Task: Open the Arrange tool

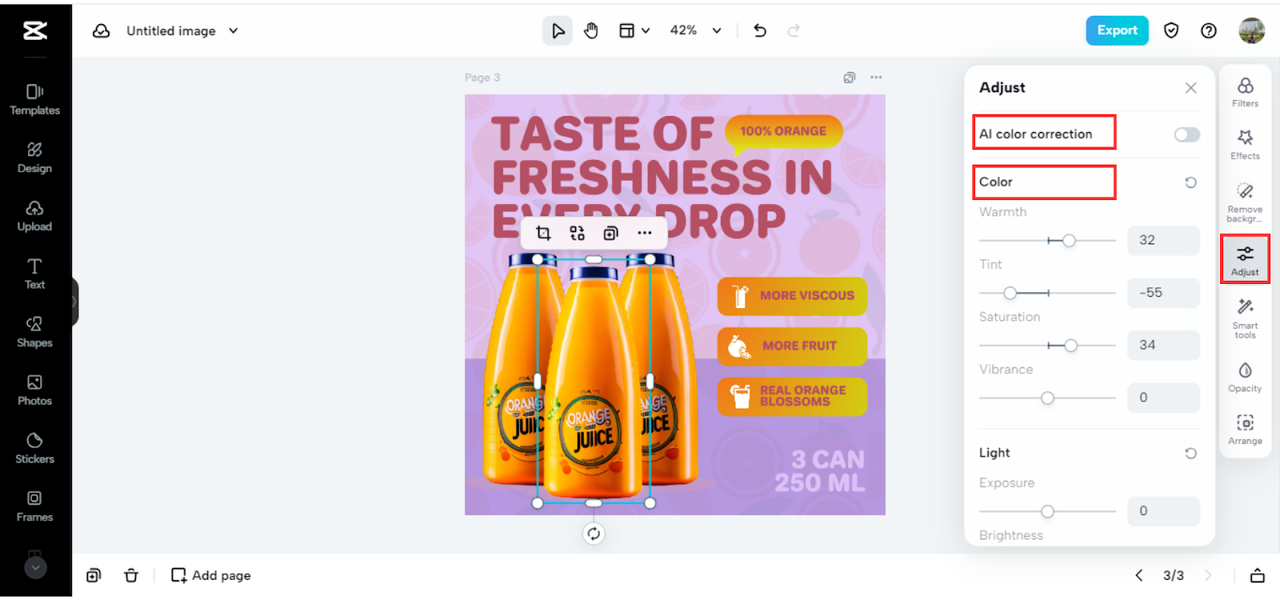Action: pyautogui.click(x=1245, y=430)
